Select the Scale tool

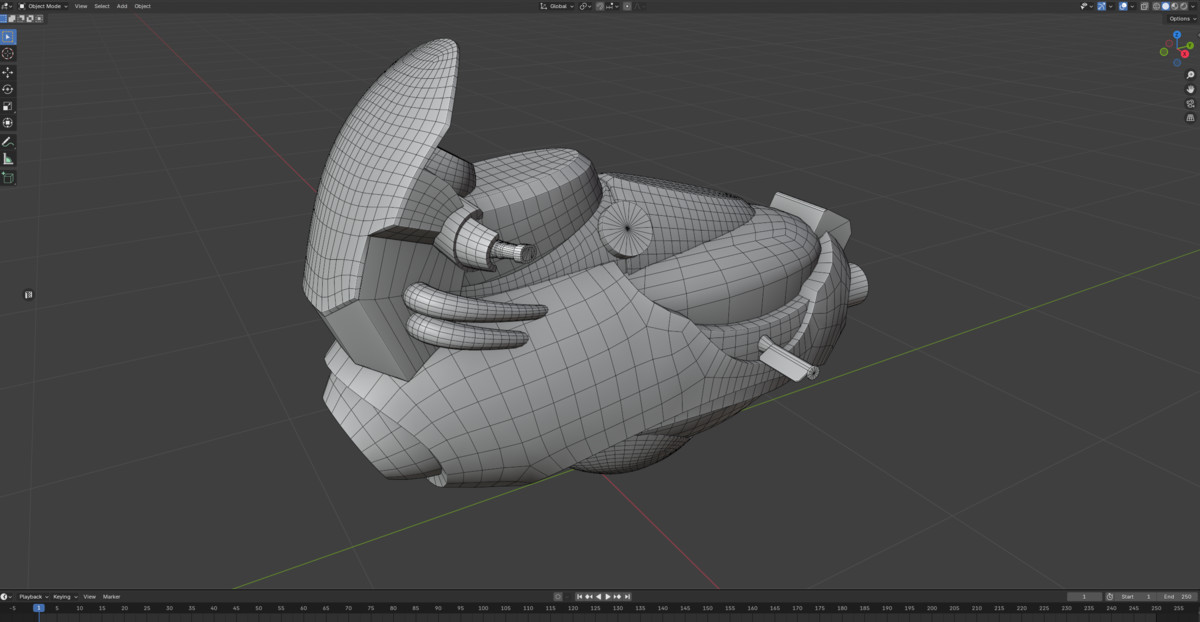pyautogui.click(x=7, y=107)
